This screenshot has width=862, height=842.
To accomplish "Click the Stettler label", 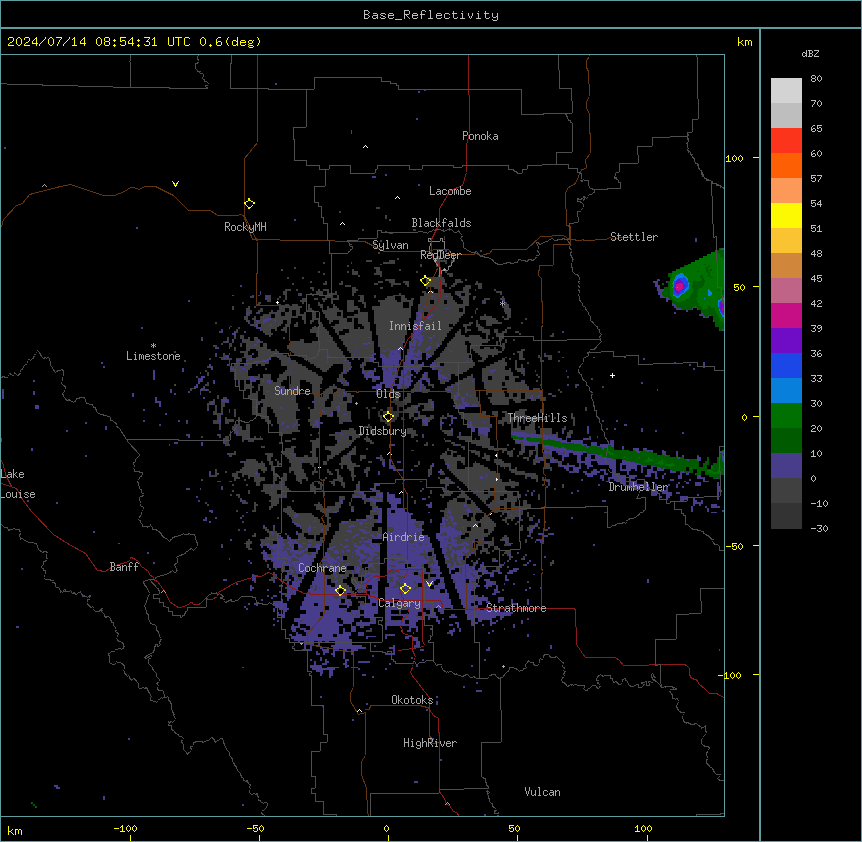I will (633, 237).
